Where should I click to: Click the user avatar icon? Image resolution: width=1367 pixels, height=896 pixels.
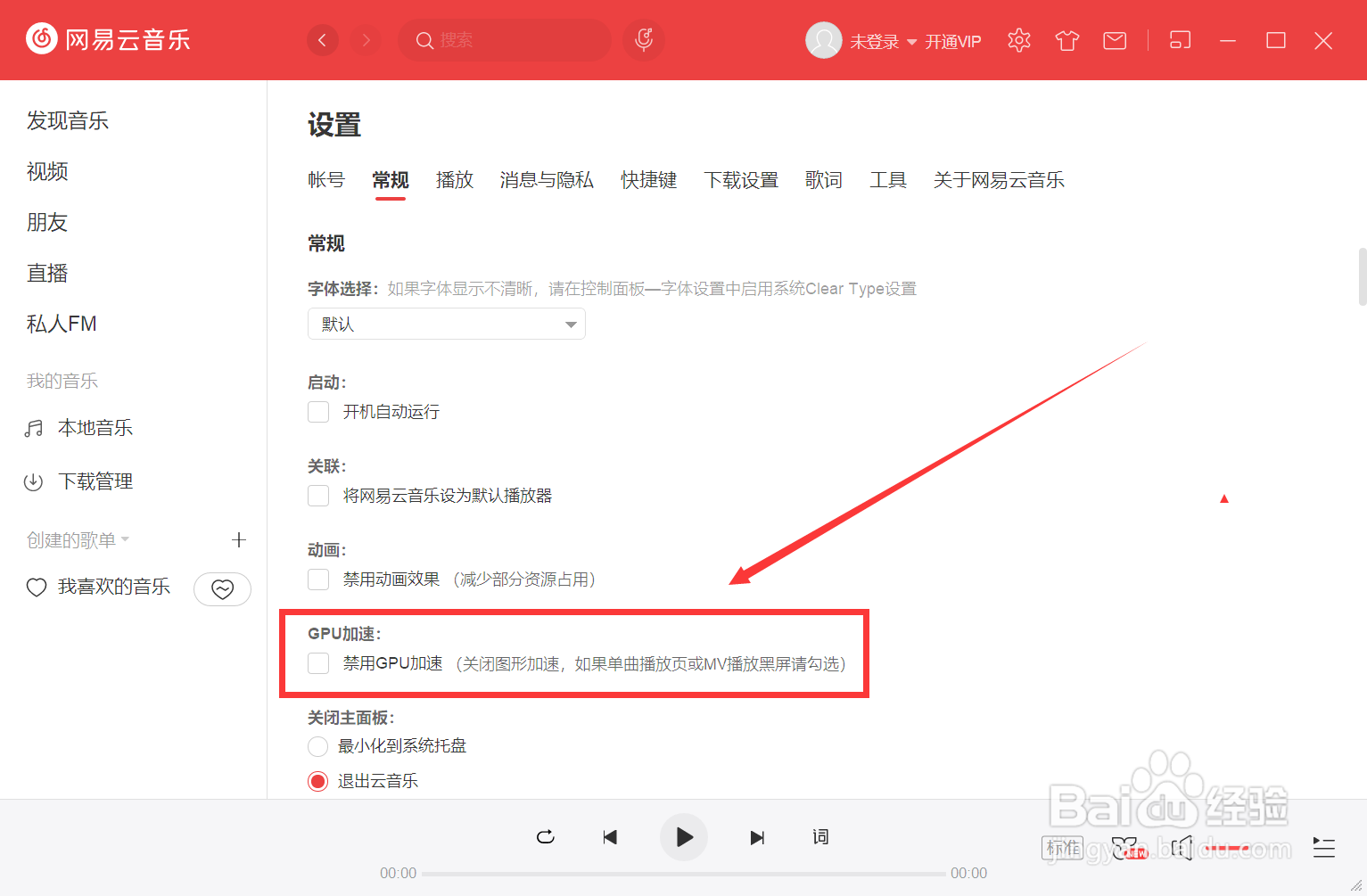pyautogui.click(x=823, y=40)
